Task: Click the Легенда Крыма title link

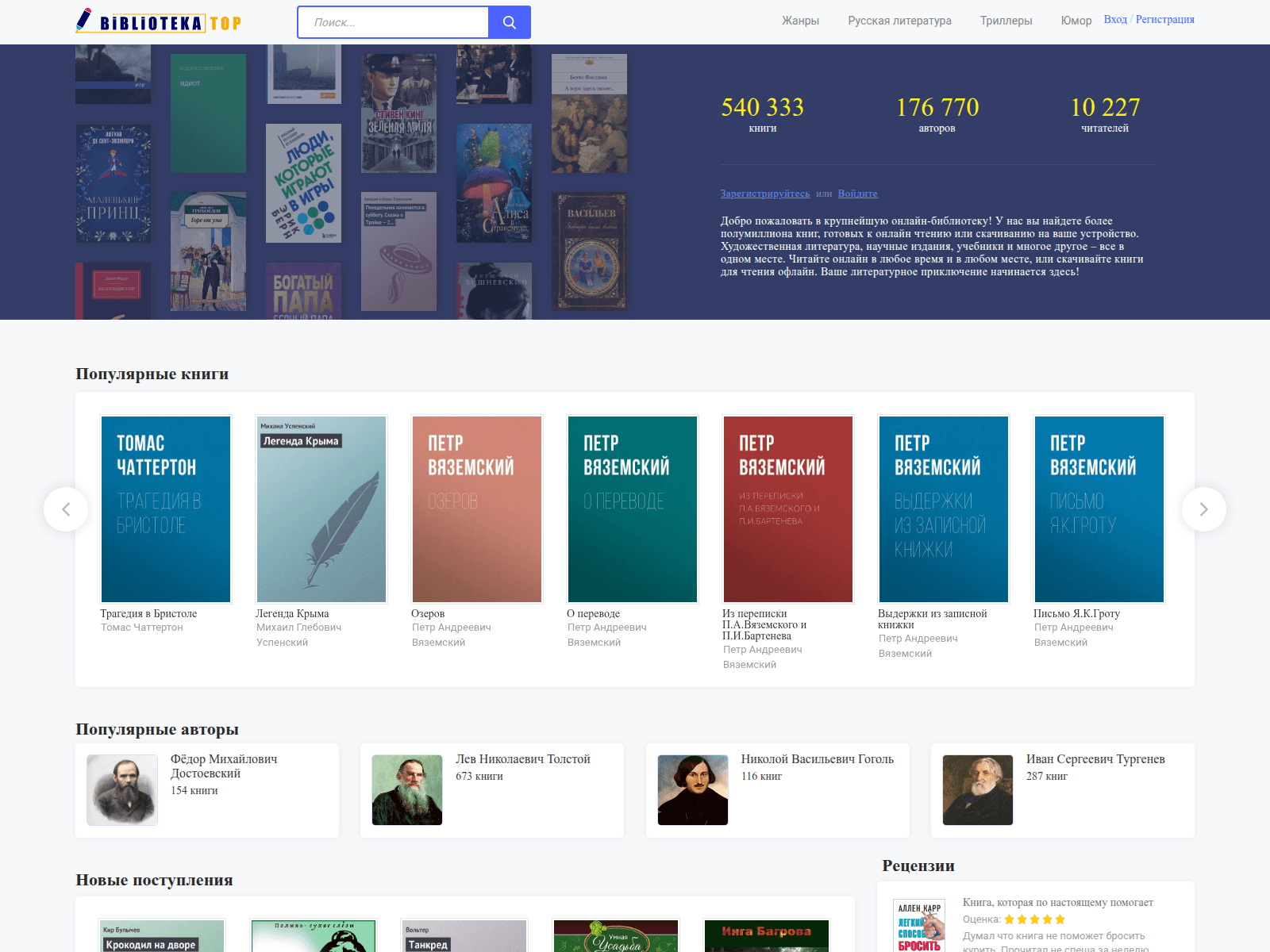Action: coord(292,614)
